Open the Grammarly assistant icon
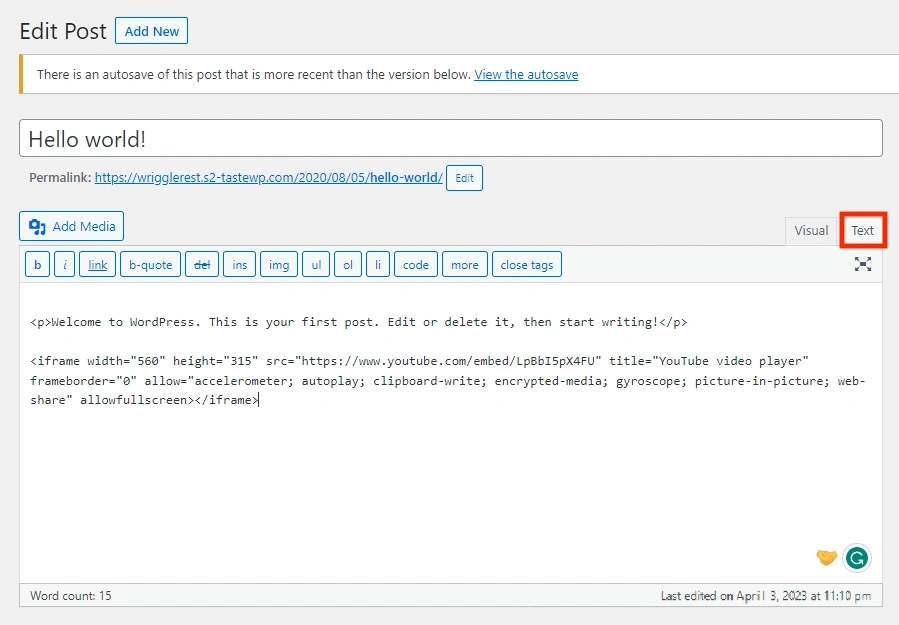This screenshot has width=899, height=625. (857, 558)
